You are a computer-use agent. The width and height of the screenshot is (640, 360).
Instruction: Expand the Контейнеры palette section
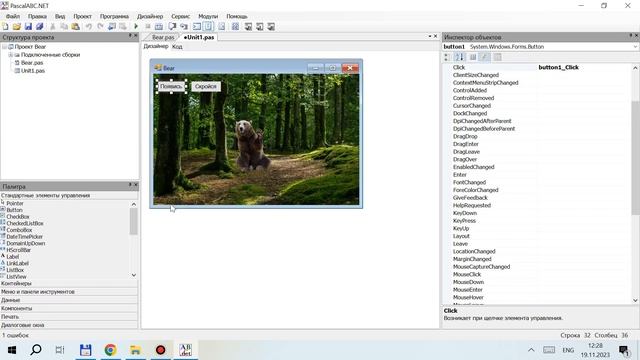[69, 283]
